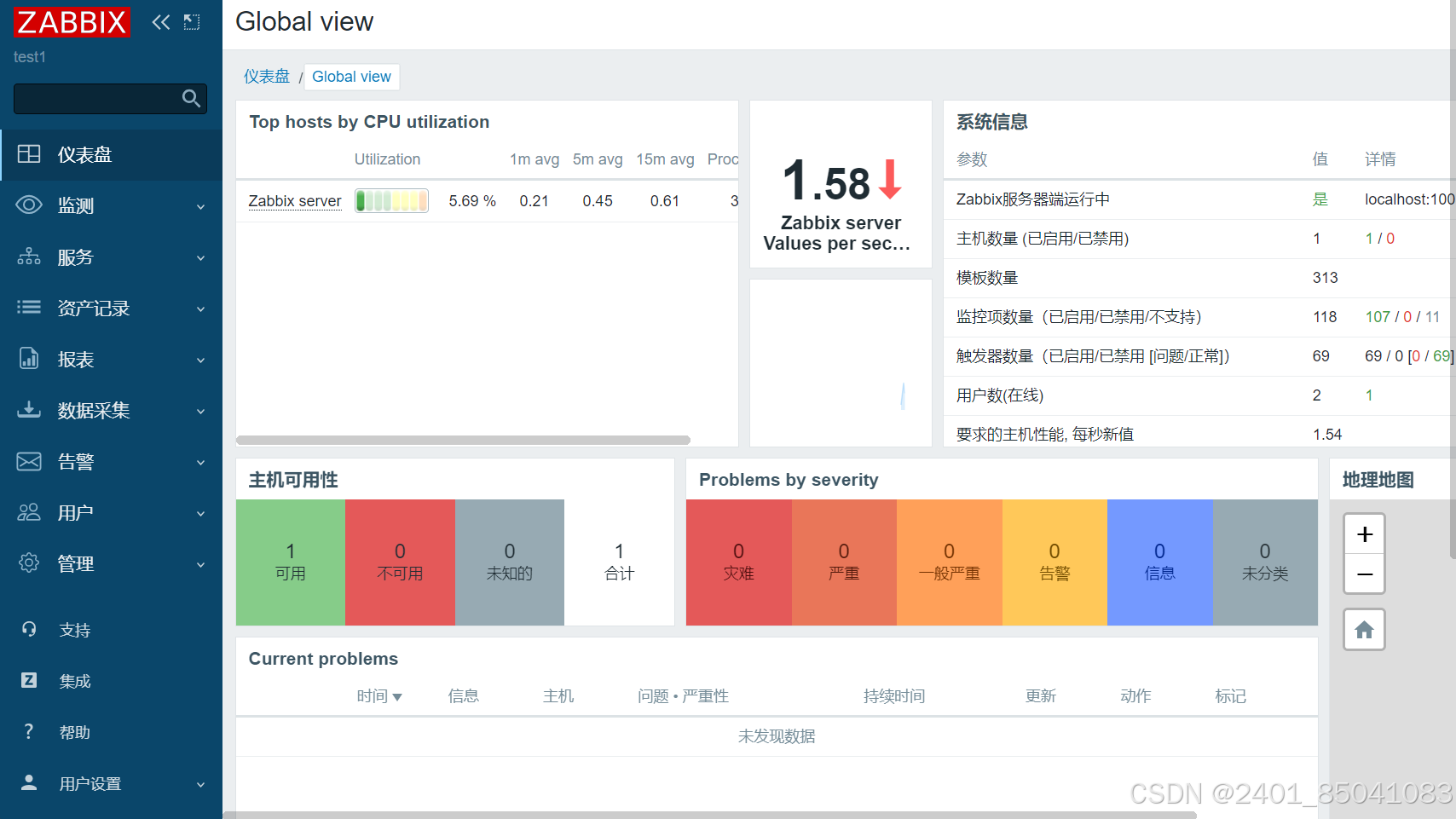Expand the 监测 menu chevron
Screen dimensions: 1456x819
(201, 206)
